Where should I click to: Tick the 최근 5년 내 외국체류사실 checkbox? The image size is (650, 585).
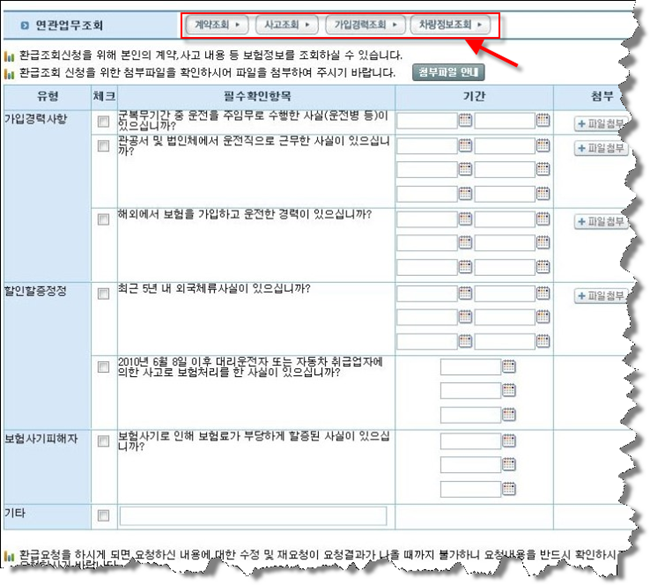103,294
